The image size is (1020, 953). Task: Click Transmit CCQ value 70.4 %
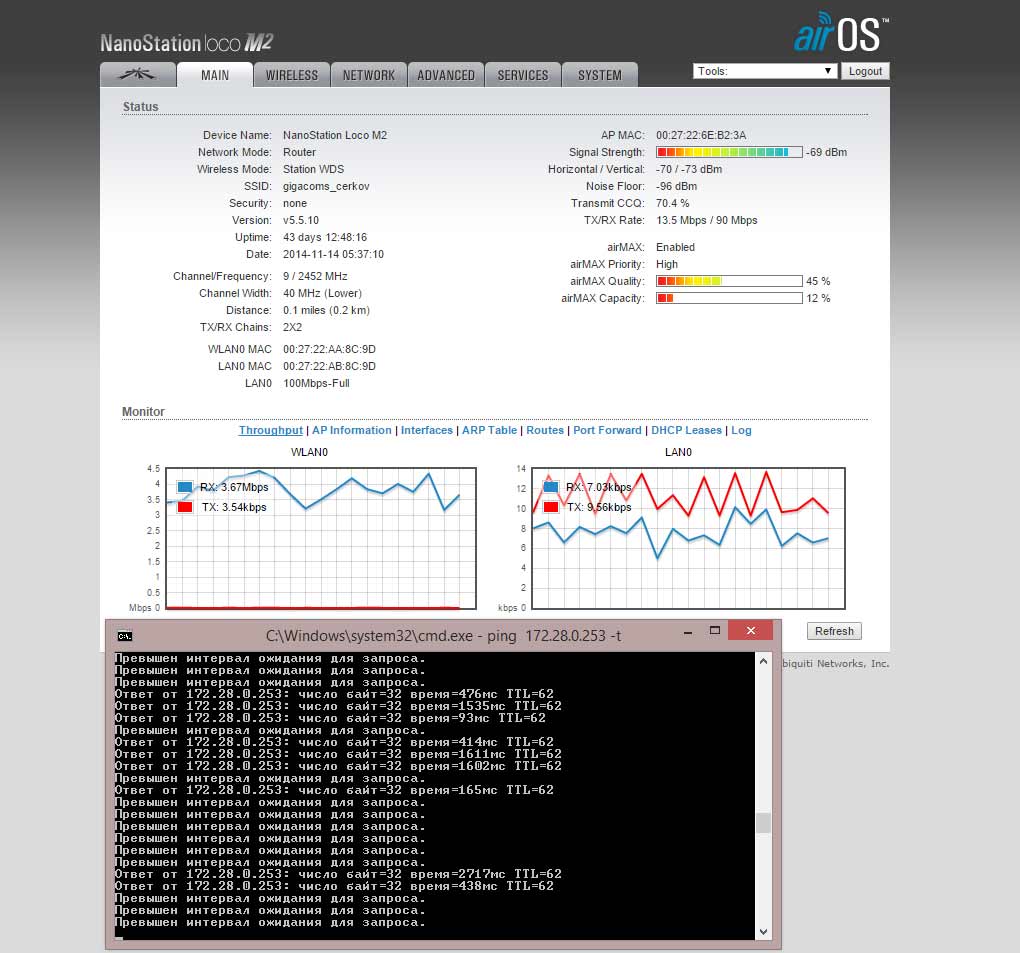point(673,203)
